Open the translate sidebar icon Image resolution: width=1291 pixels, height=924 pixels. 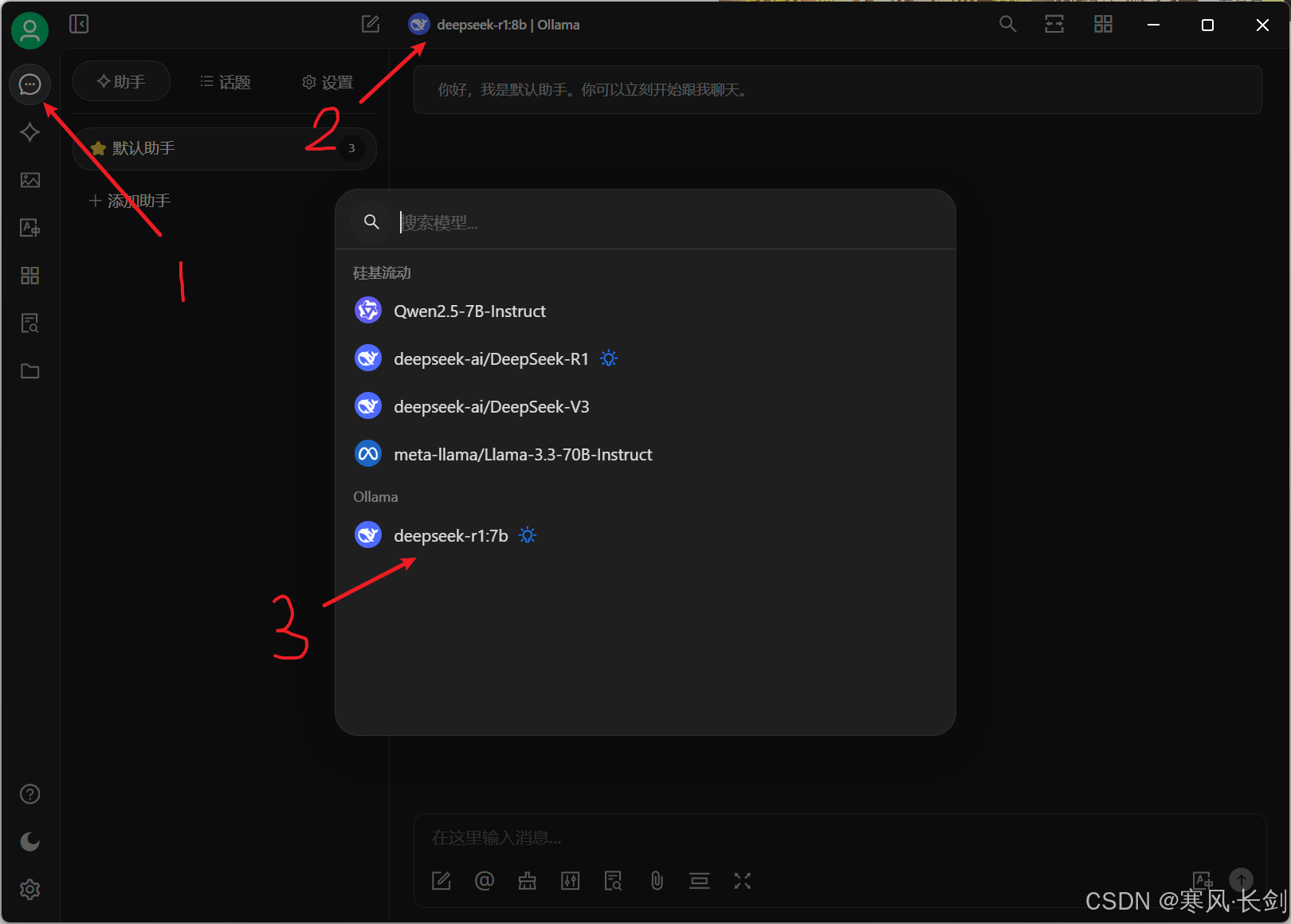click(x=29, y=228)
